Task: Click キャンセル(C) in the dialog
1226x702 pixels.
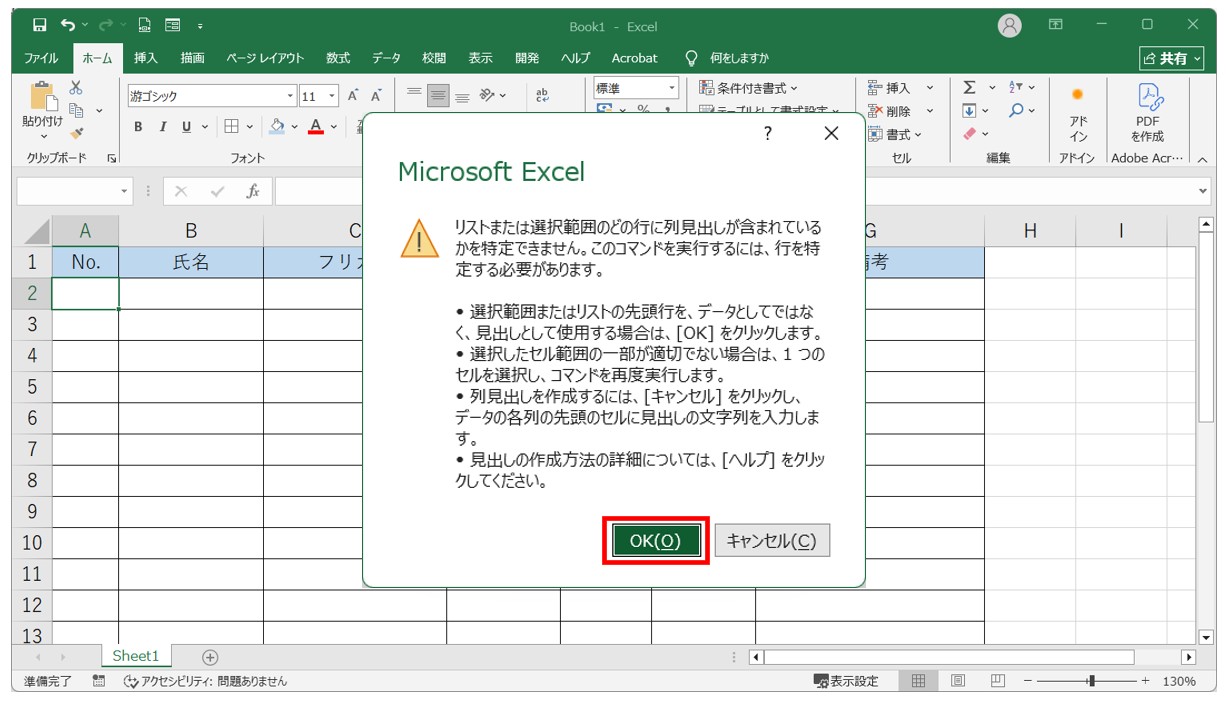Action: pyautogui.click(x=771, y=541)
